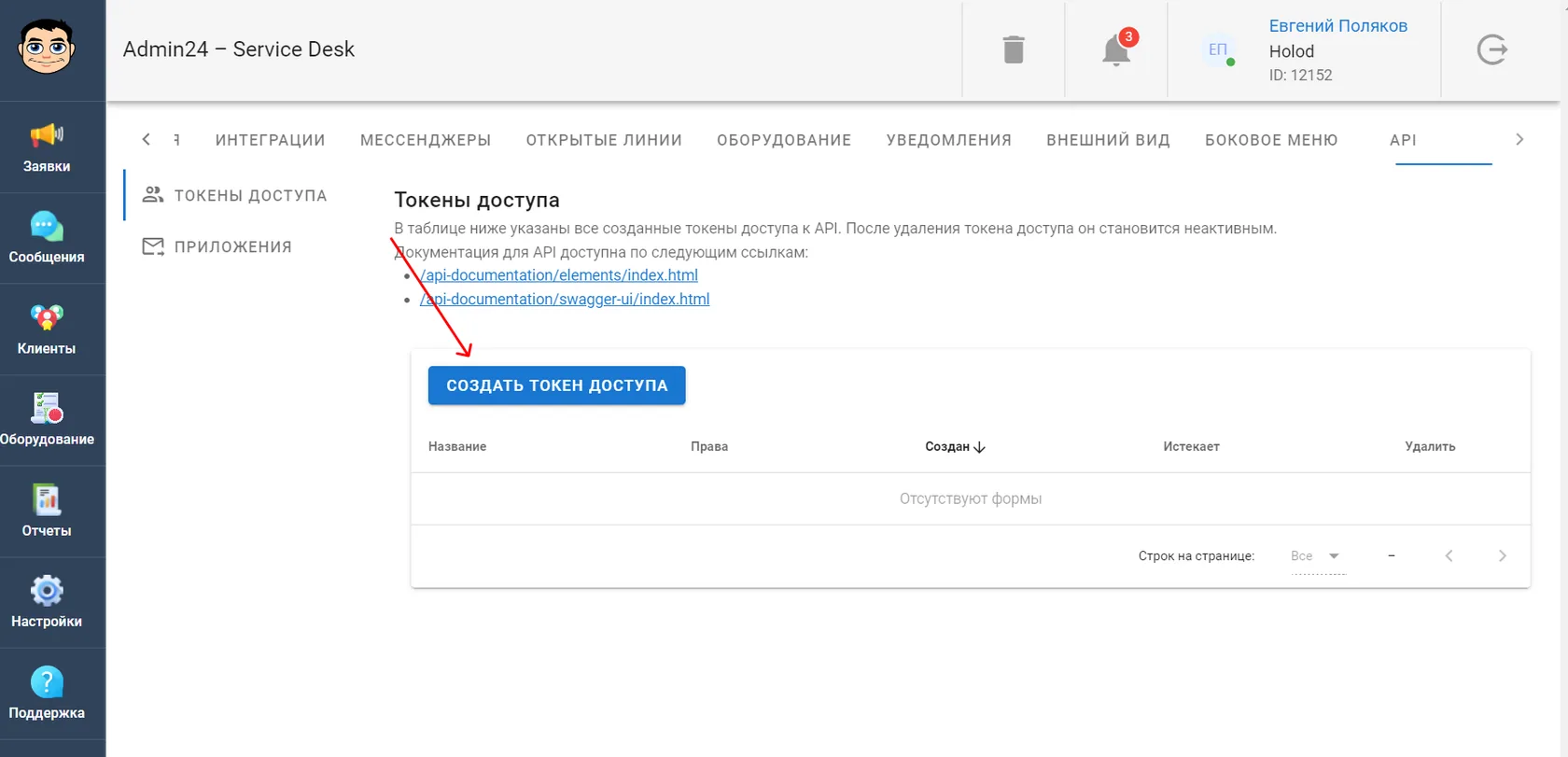Viewport: 1568px width, 757px height.
Task: Click СОЗДАТЬ ТОКЕН ДОСТУПА button
Action: pyautogui.click(x=557, y=386)
